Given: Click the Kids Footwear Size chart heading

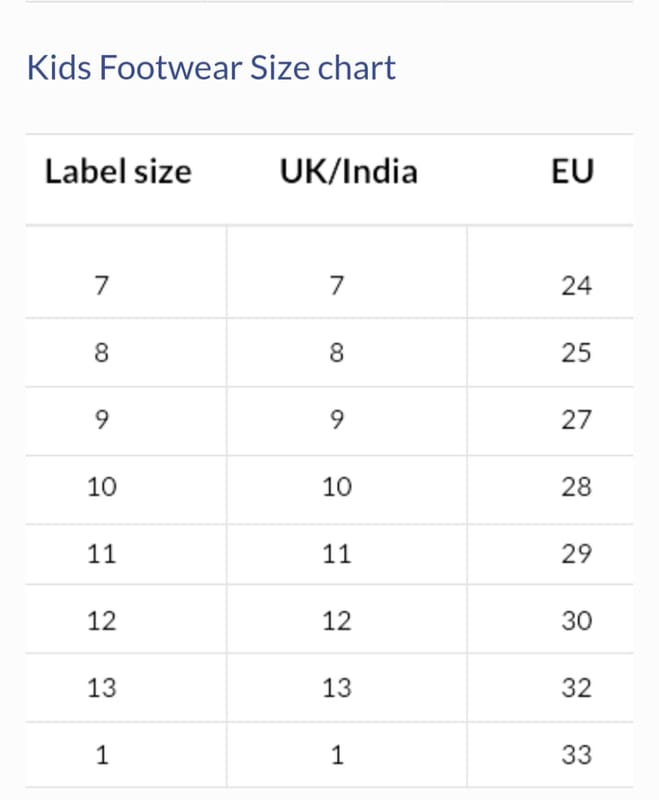Looking at the screenshot, I should point(211,68).
